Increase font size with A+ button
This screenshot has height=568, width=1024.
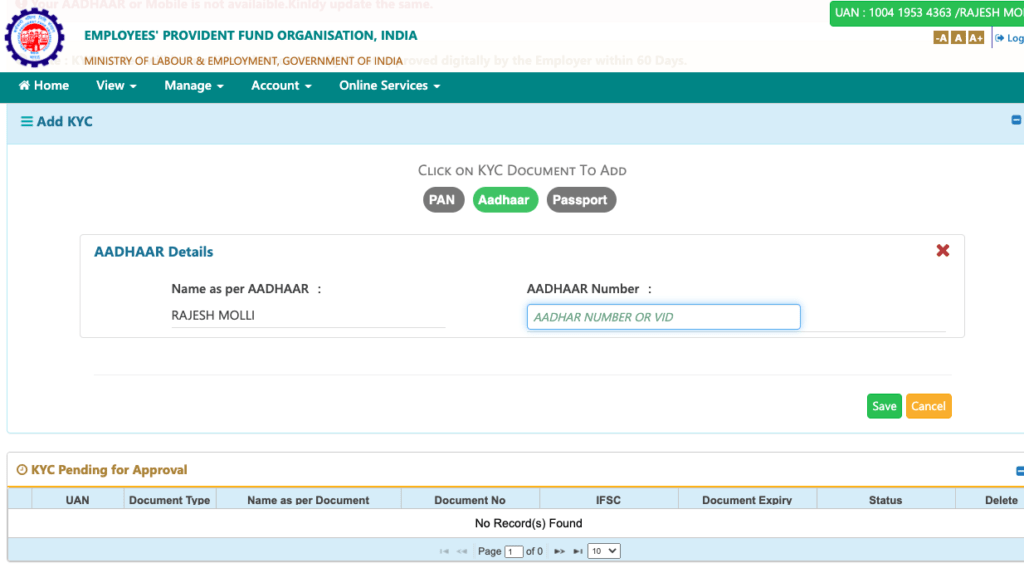tap(976, 38)
